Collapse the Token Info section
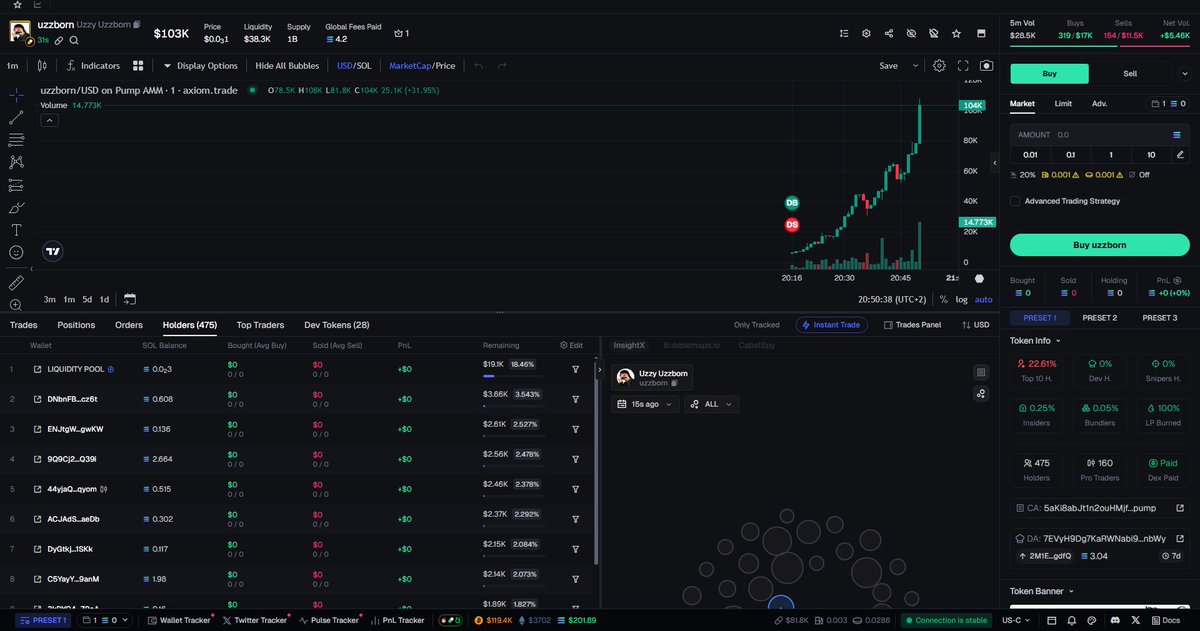The width and height of the screenshot is (1200, 631). (x=1037, y=340)
